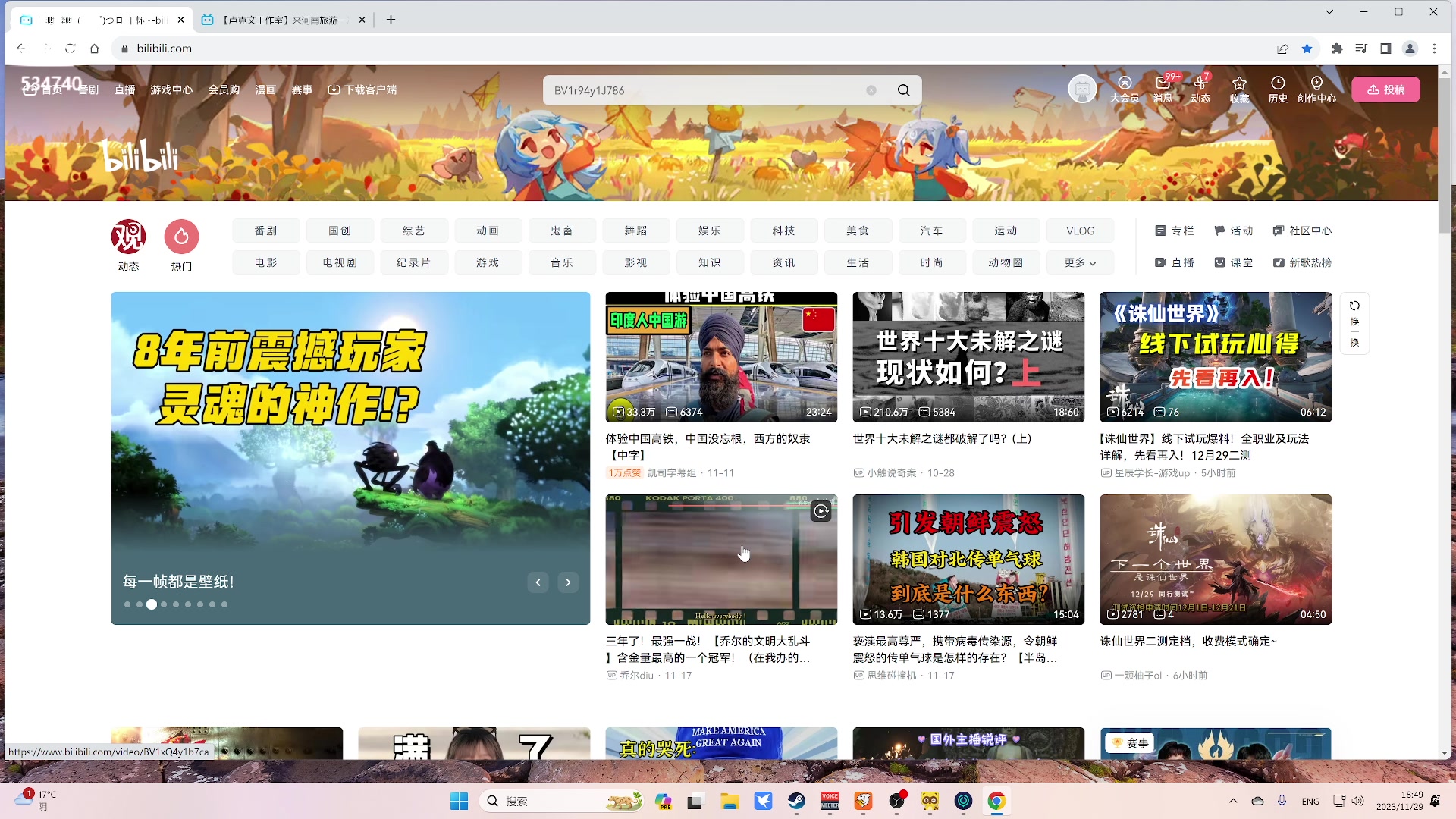The width and height of the screenshot is (1456, 819).
Task: Click the red 动态 circle icon
Action: [128, 237]
